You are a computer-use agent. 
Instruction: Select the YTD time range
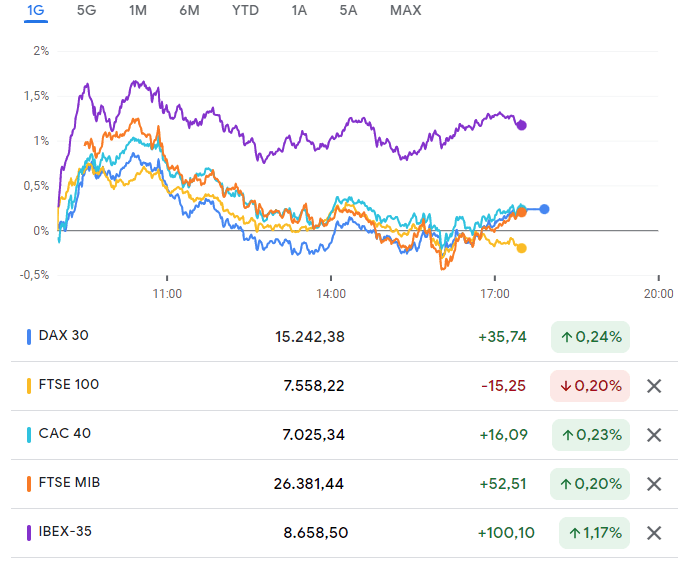click(245, 10)
